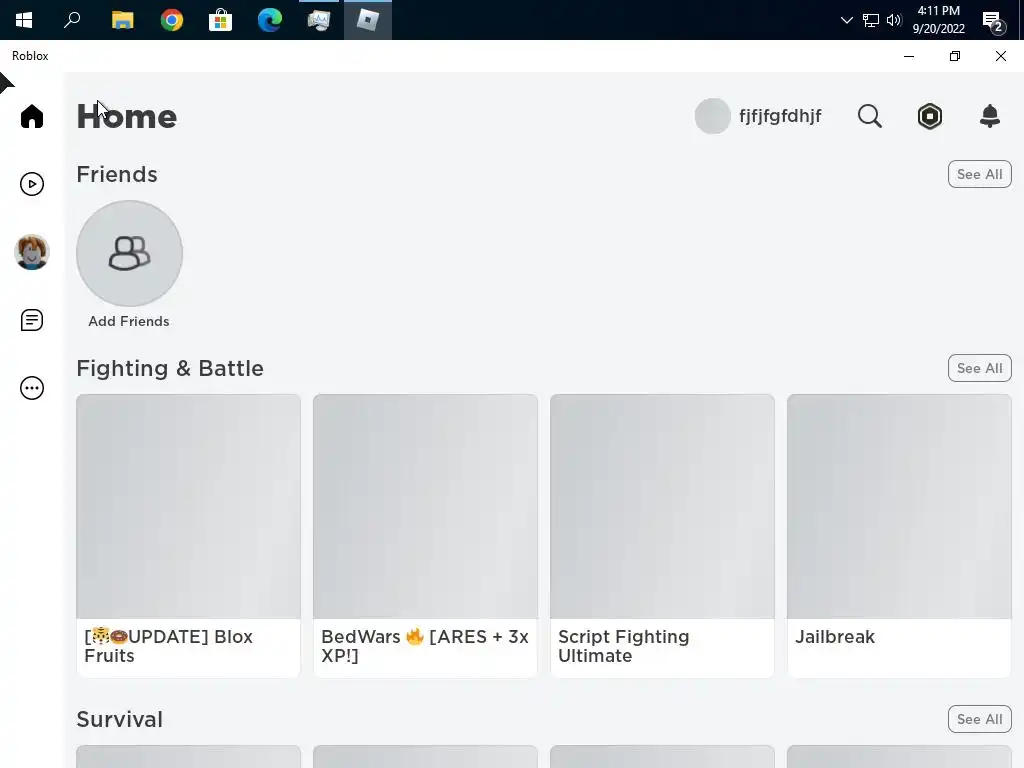Launch Google Chrome from the taskbar
Viewport: 1024px width, 768px height.
point(172,20)
